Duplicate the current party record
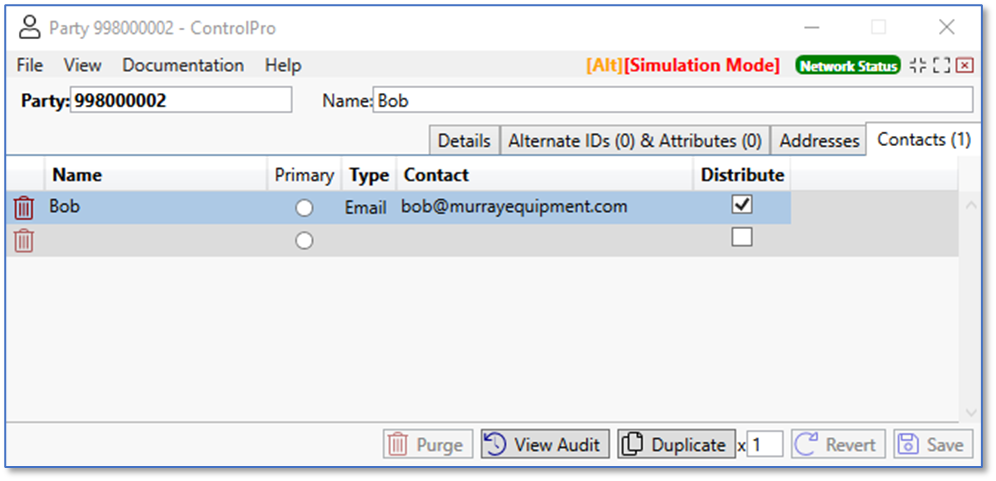 (x=675, y=445)
